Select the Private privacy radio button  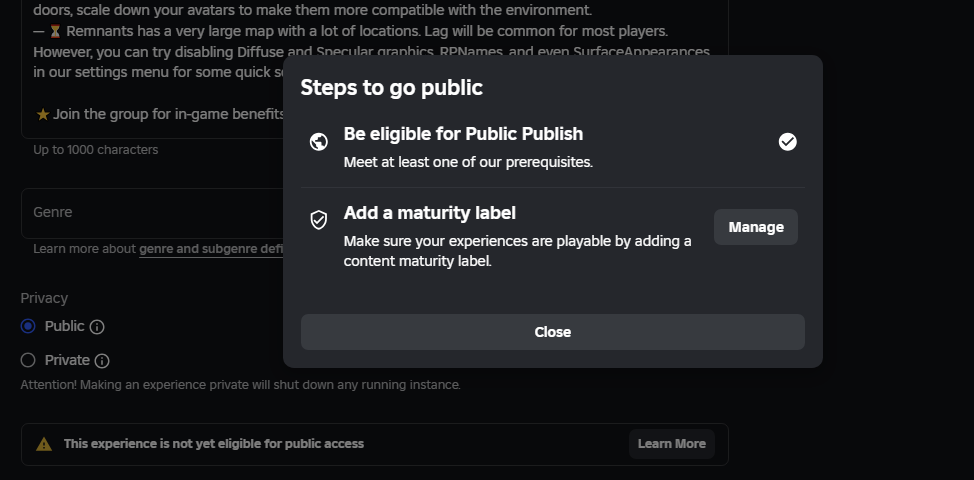[28, 360]
